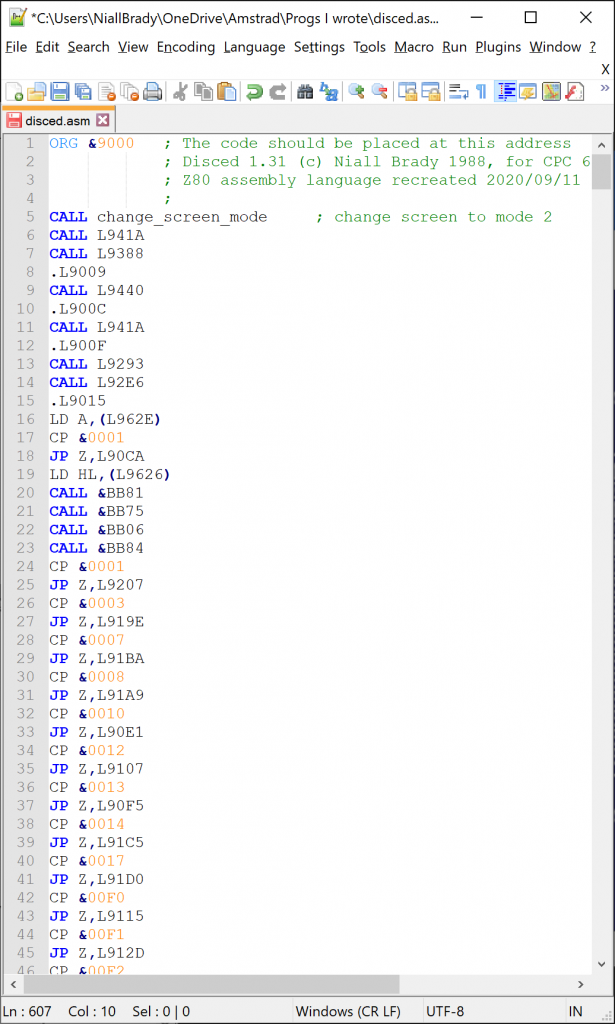Click the vertical scrollbar thumb
Image resolution: width=615 pixels, height=1024 pixels.
601,172
